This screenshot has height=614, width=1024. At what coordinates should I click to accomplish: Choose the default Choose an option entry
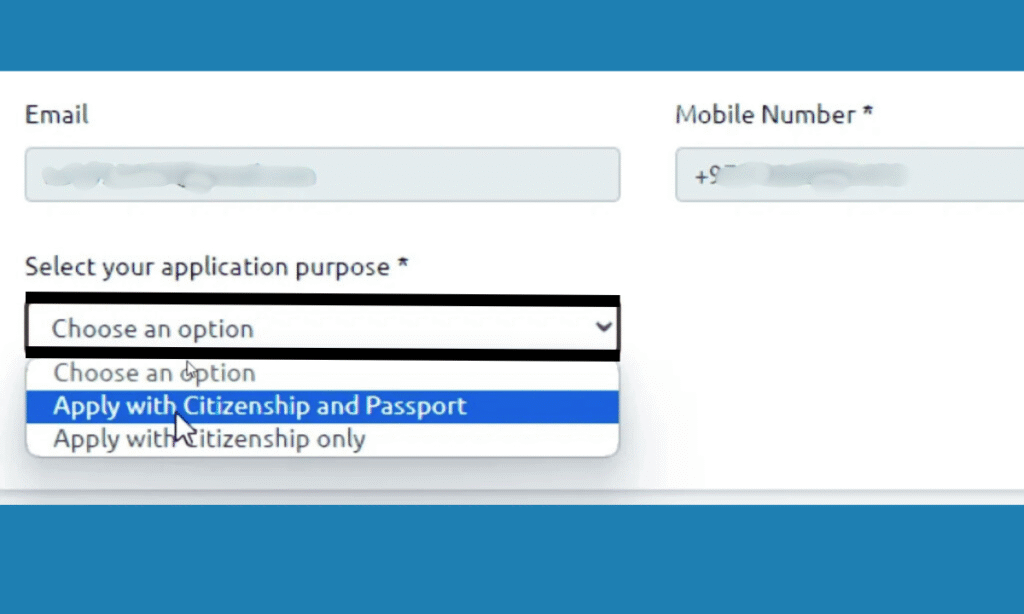(x=155, y=372)
